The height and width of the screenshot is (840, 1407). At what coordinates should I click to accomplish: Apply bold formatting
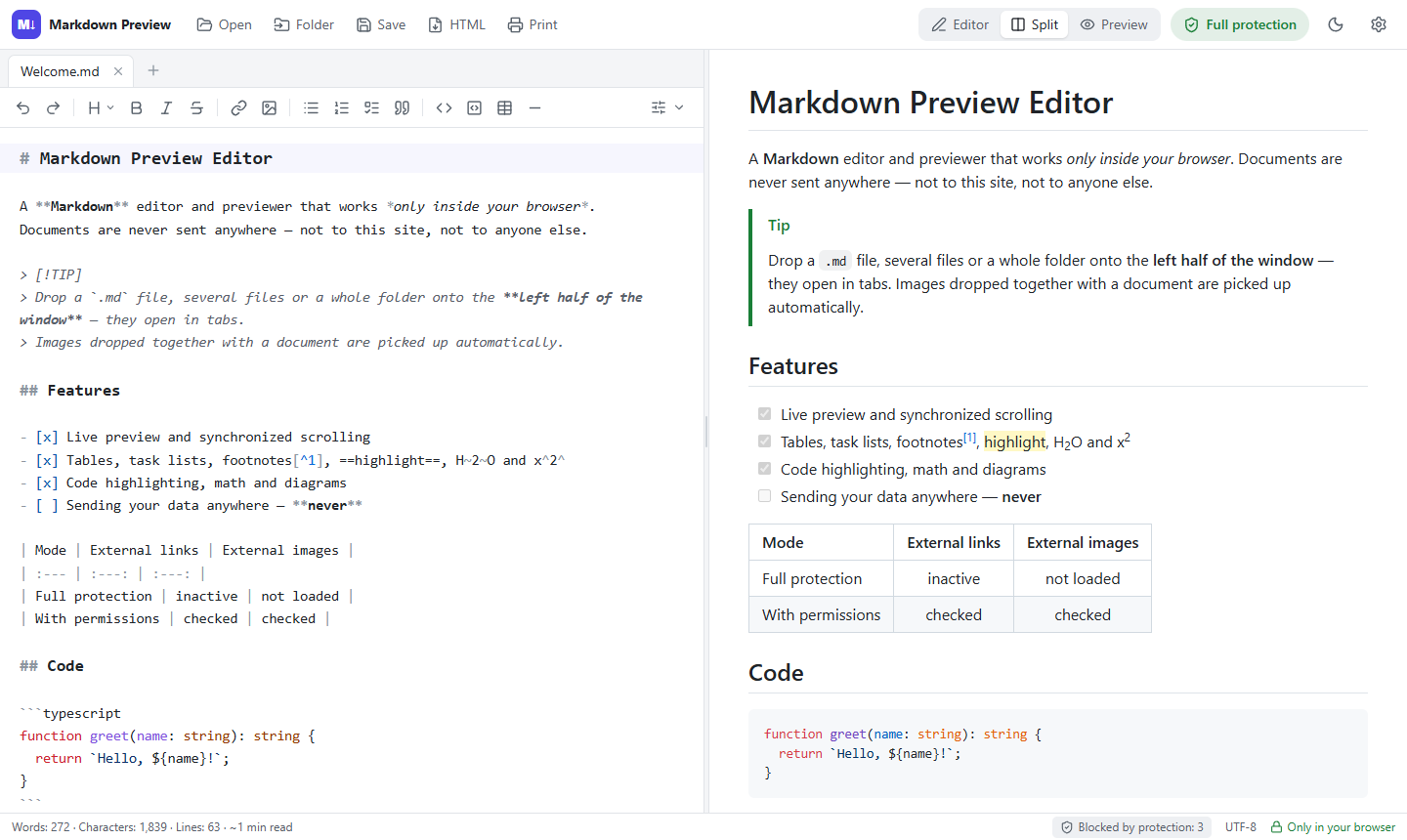tap(137, 108)
